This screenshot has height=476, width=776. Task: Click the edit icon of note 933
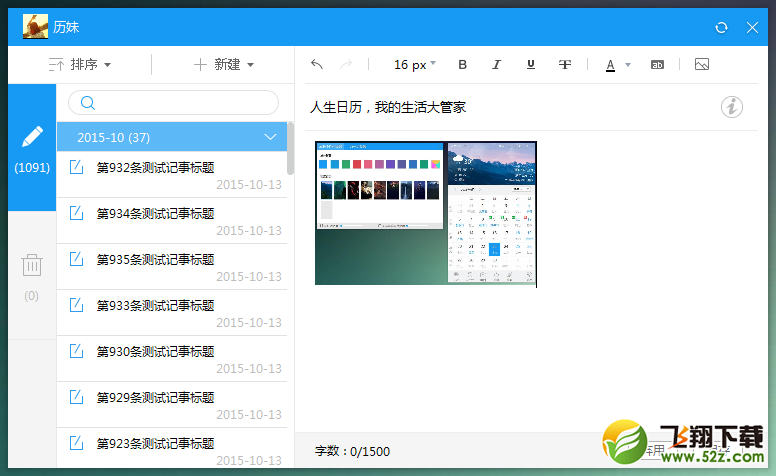[76, 305]
